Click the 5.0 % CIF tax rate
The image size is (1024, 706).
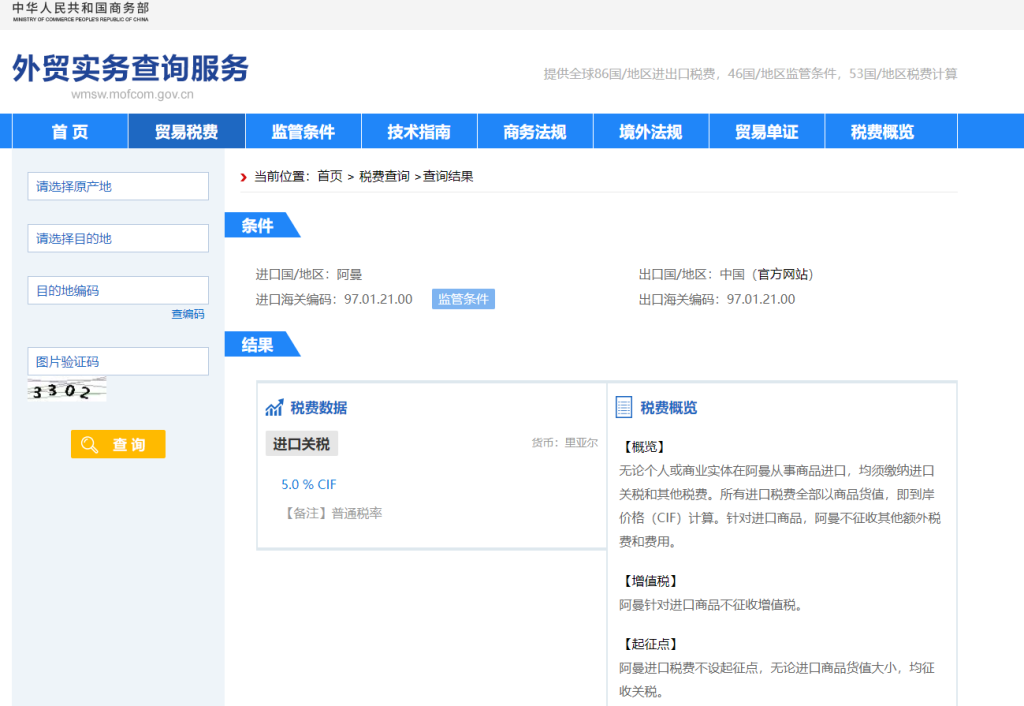click(x=309, y=485)
